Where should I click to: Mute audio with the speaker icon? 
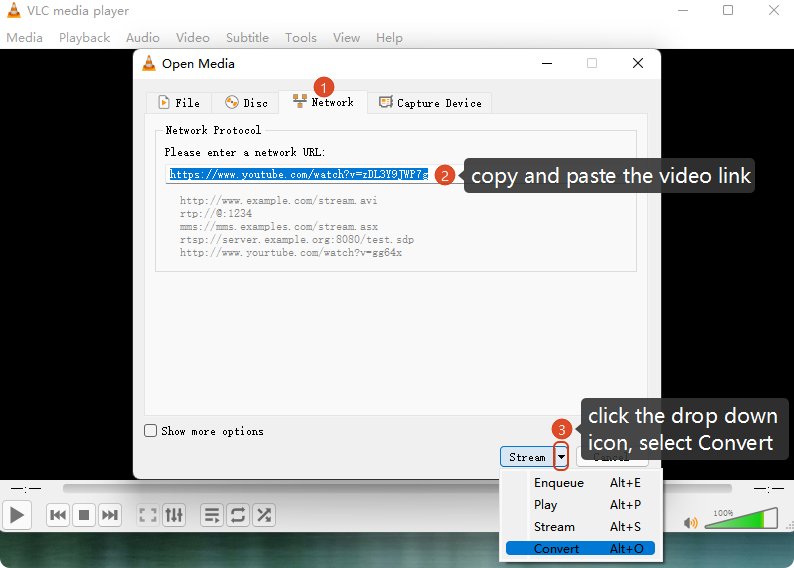click(x=690, y=522)
